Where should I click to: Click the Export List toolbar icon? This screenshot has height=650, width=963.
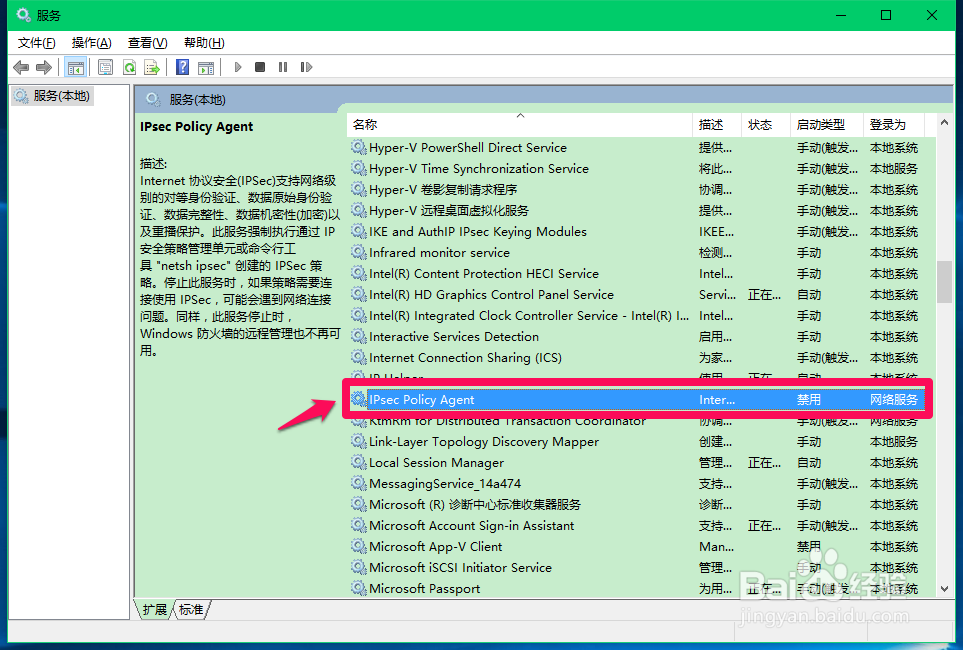click(x=153, y=66)
